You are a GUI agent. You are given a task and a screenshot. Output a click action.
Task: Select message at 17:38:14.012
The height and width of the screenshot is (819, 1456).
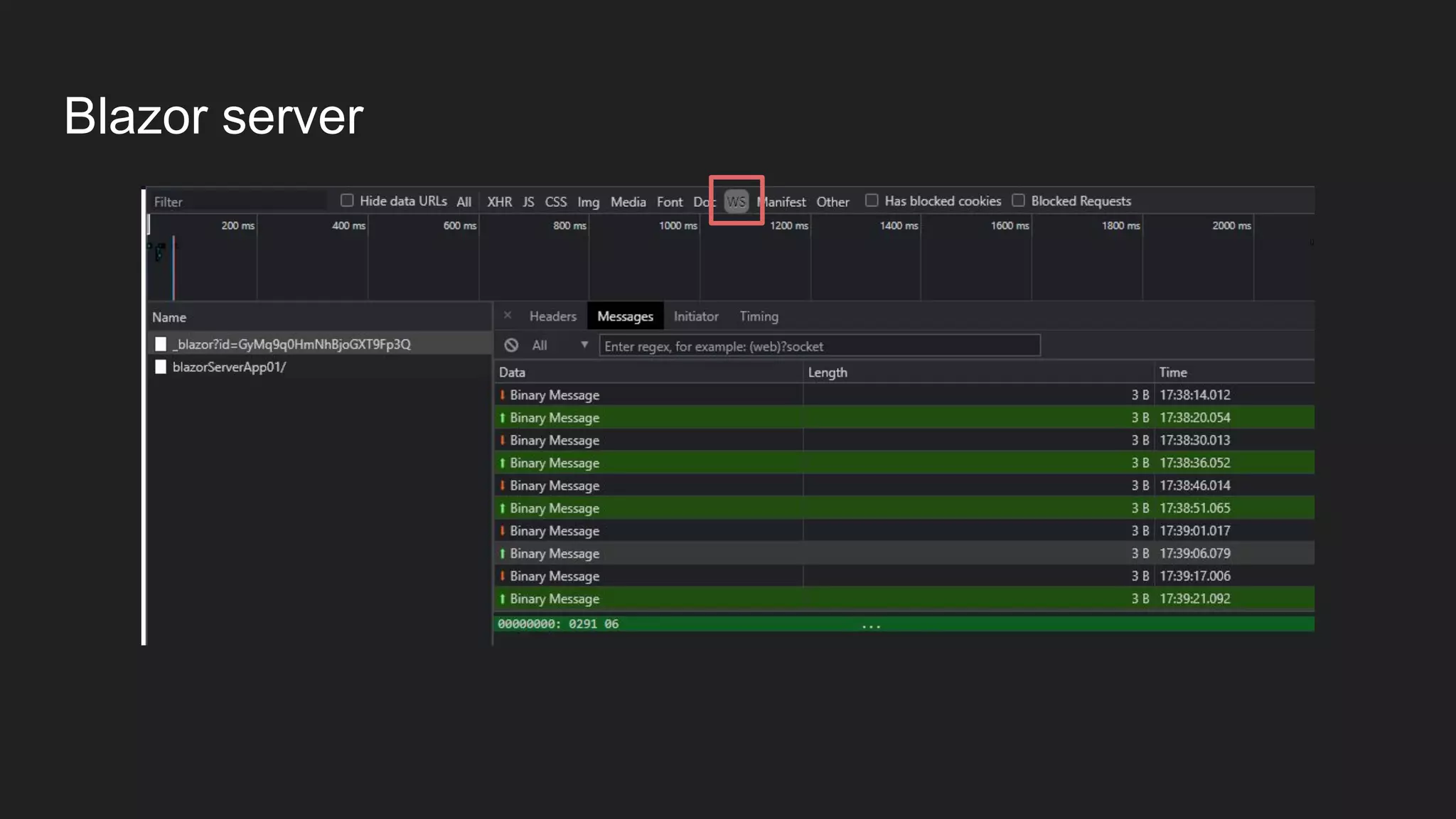pyautogui.click(x=904, y=395)
